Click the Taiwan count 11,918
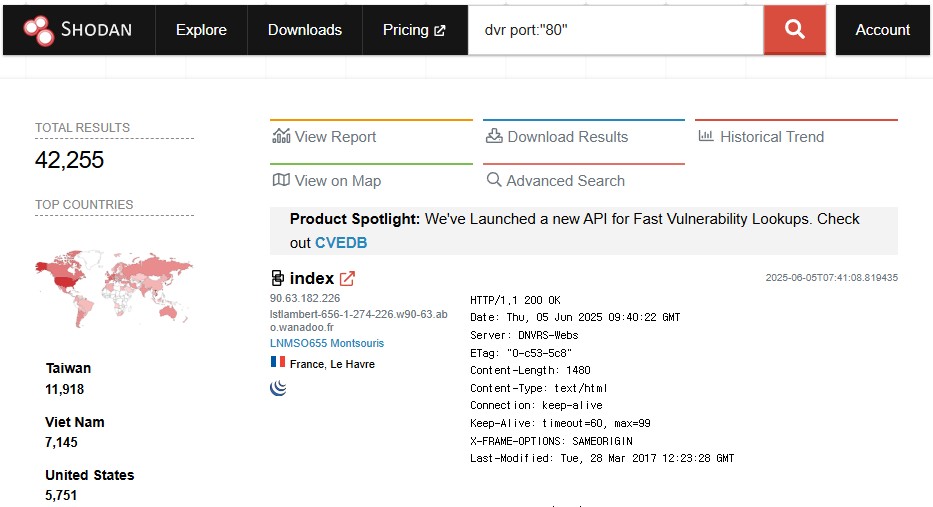This screenshot has width=933, height=507. (65, 390)
